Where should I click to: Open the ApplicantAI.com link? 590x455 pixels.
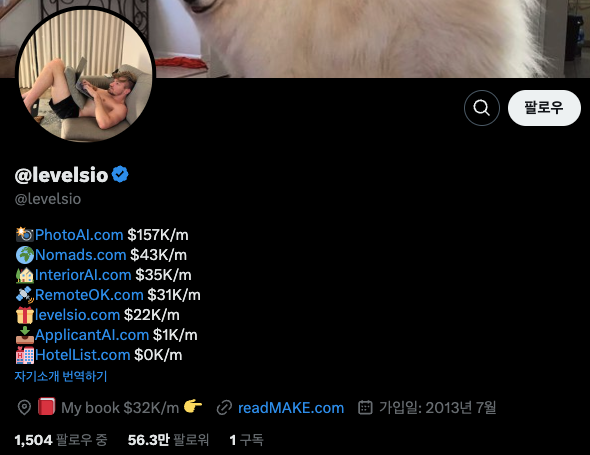click(92, 335)
